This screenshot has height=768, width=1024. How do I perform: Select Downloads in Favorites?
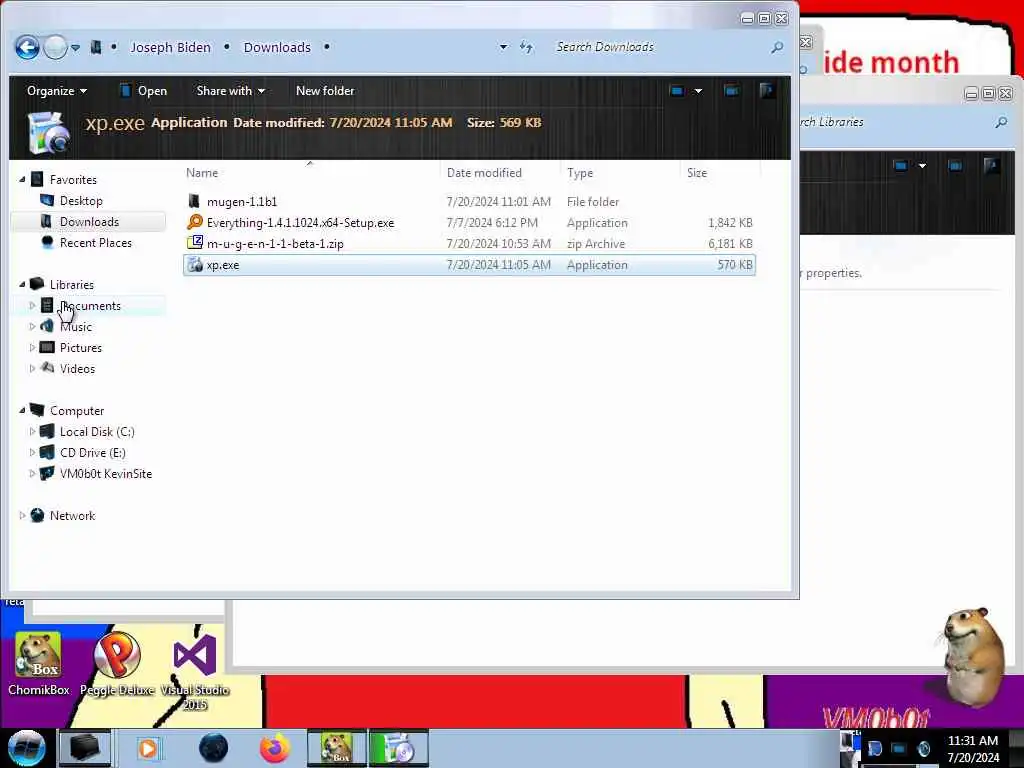[89, 222]
